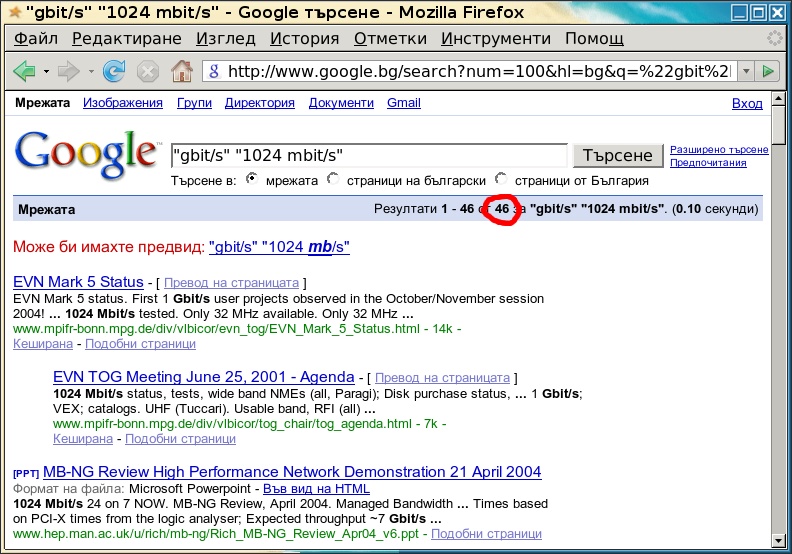Close the Firefox window
Image resolution: width=792 pixels, height=554 pixels.
point(777,13)
